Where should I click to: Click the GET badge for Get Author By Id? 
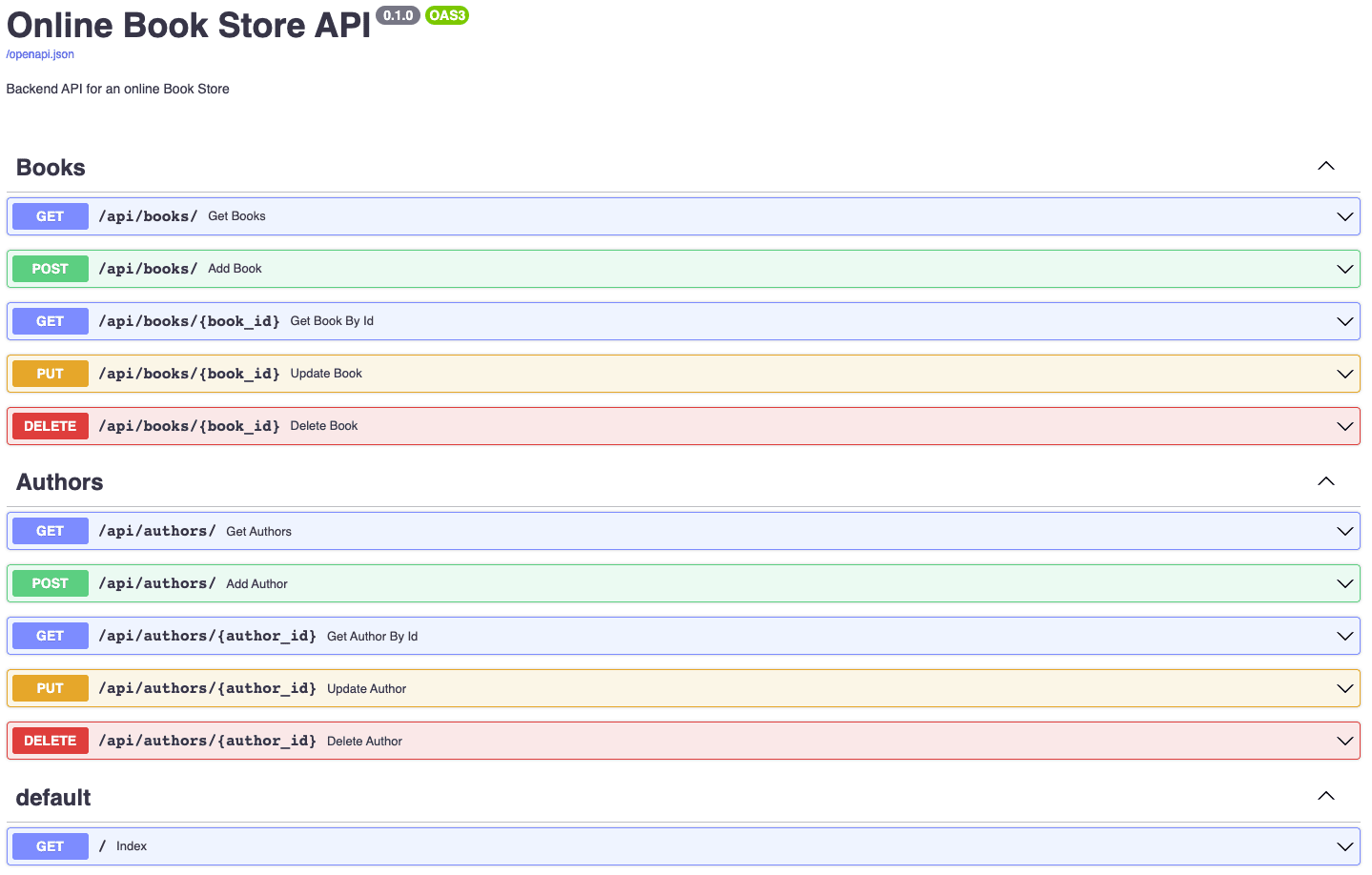[51, 636]
